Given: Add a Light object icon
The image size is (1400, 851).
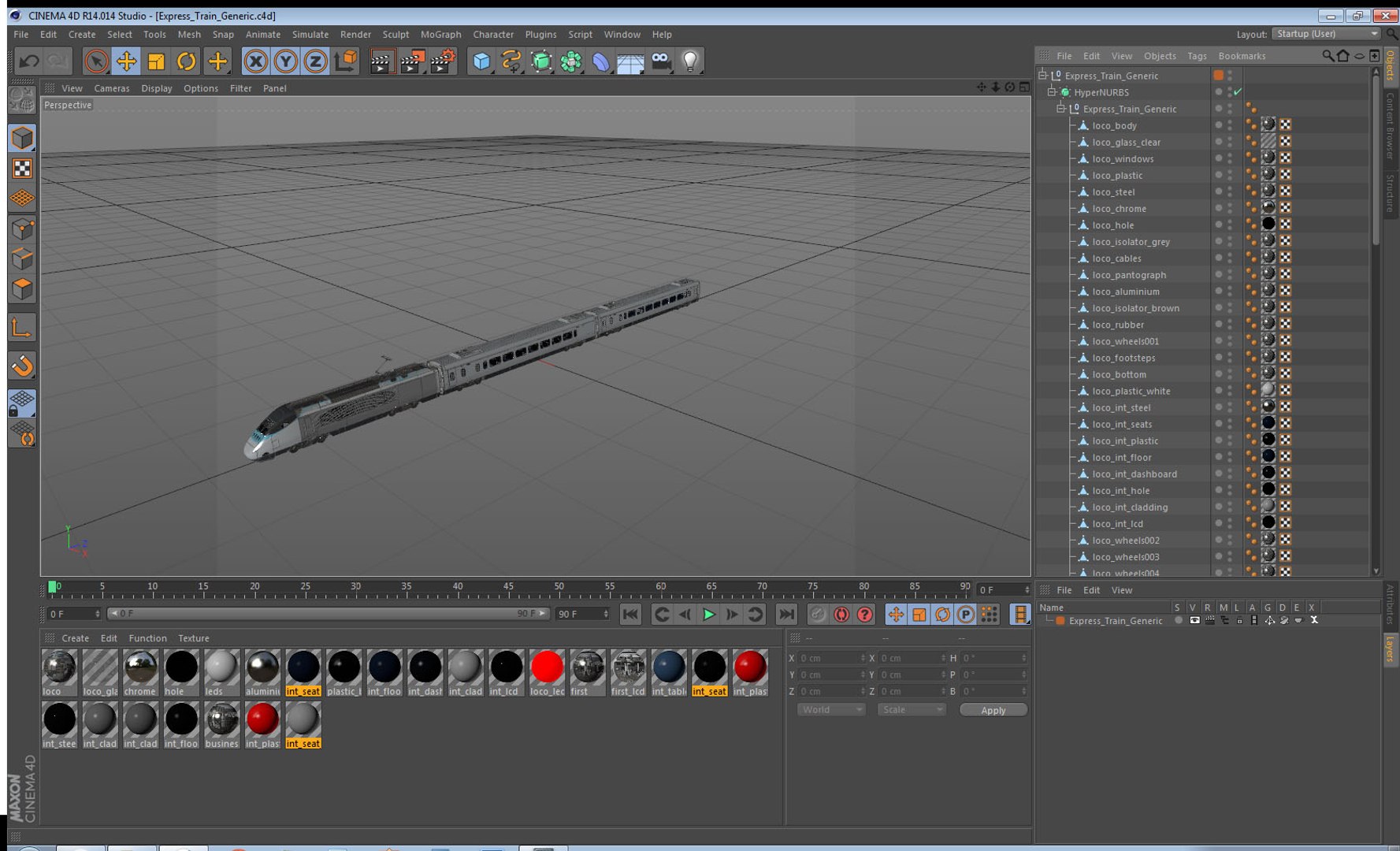Looking at the screenshot, I should (690, 61).
